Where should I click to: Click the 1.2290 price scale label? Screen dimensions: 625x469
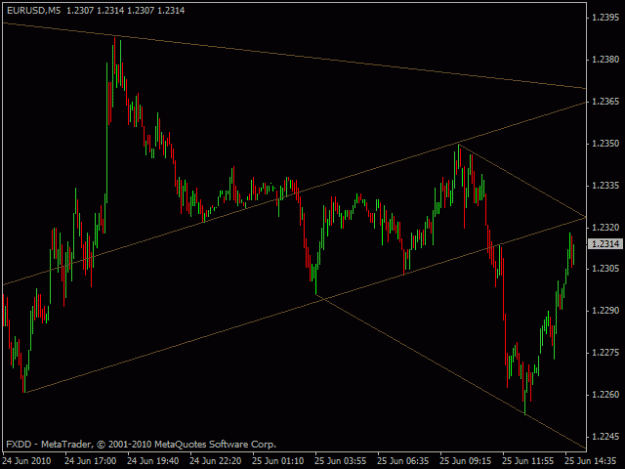coord(605,310)
